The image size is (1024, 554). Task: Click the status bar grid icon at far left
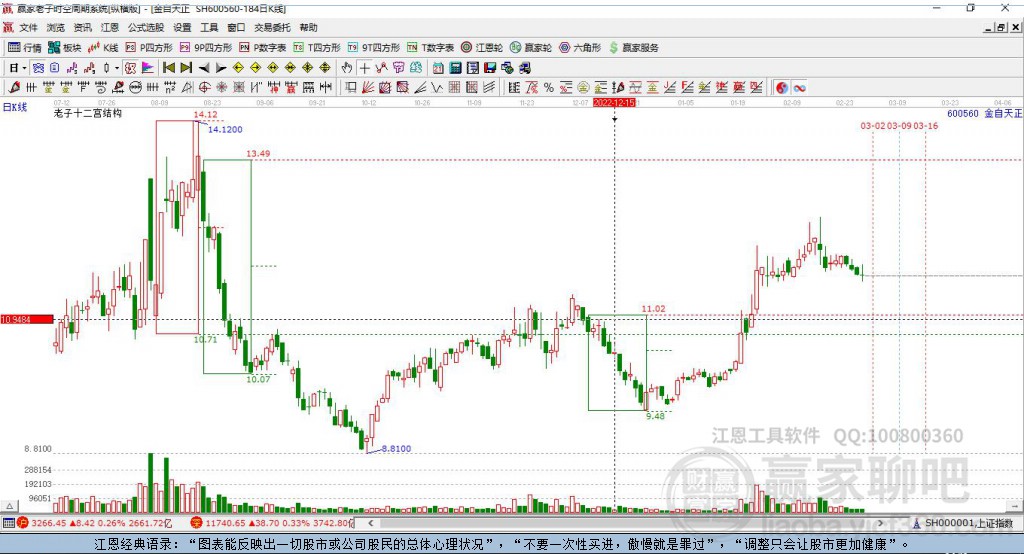point(8,523)
